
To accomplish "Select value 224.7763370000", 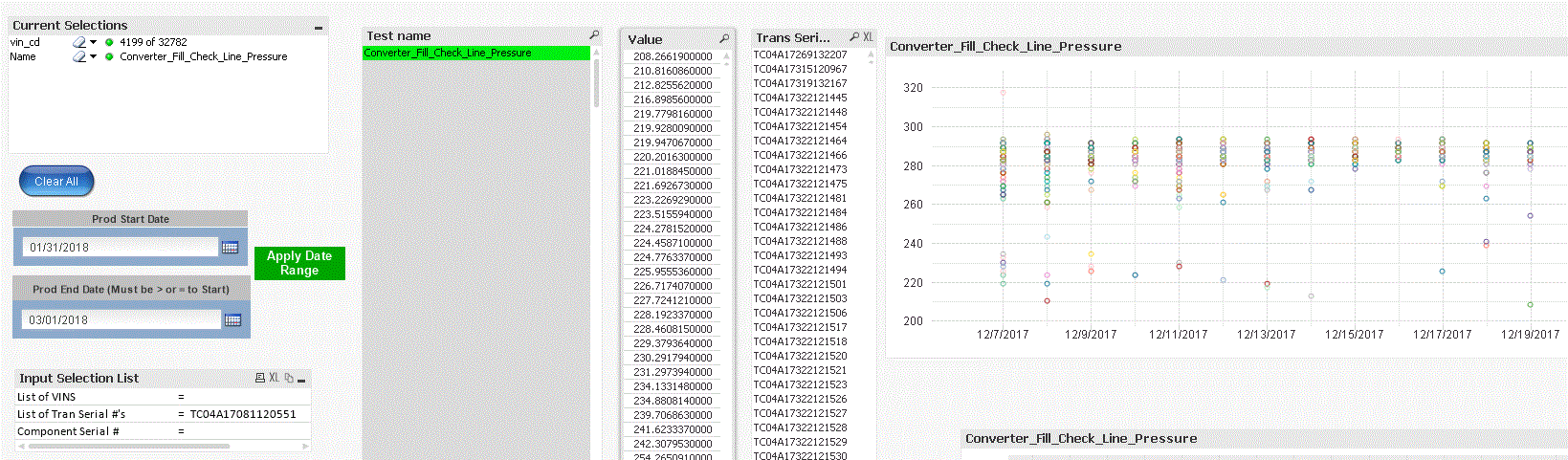I will point(673,257).
